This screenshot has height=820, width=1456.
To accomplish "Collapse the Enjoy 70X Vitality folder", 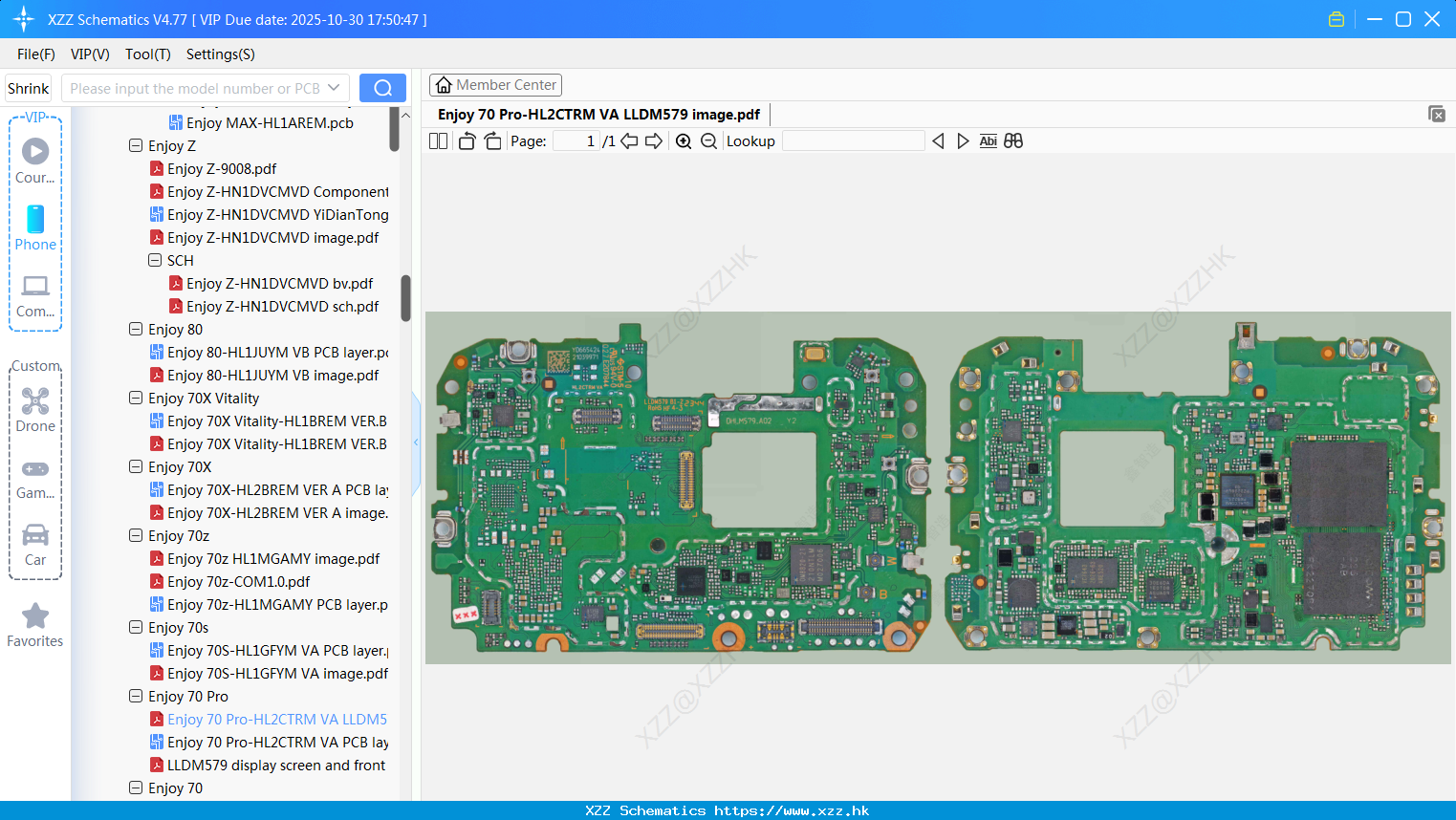I will point(136,398).
